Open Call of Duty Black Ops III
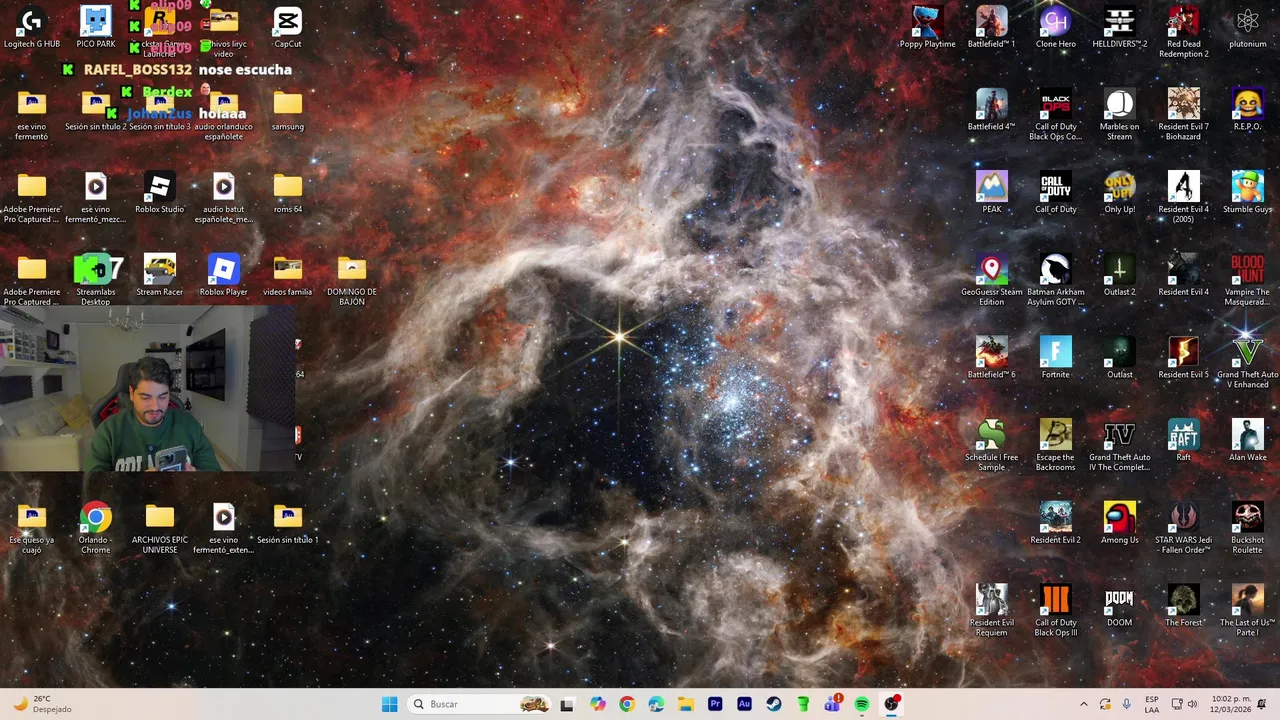This screenshot has height=720, width=1280. pos(1055,611)
